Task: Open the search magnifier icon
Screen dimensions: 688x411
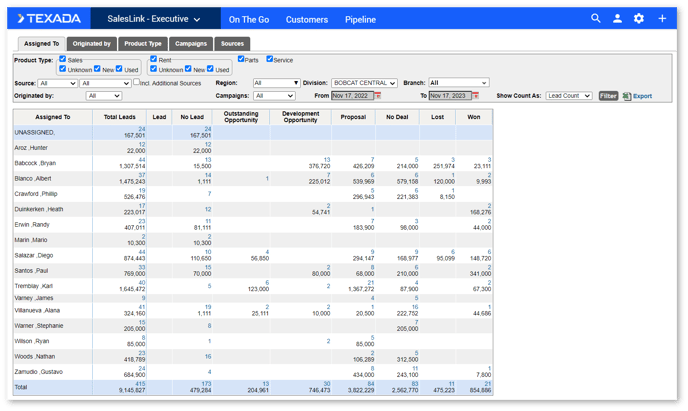Action: tap(595, 18)
